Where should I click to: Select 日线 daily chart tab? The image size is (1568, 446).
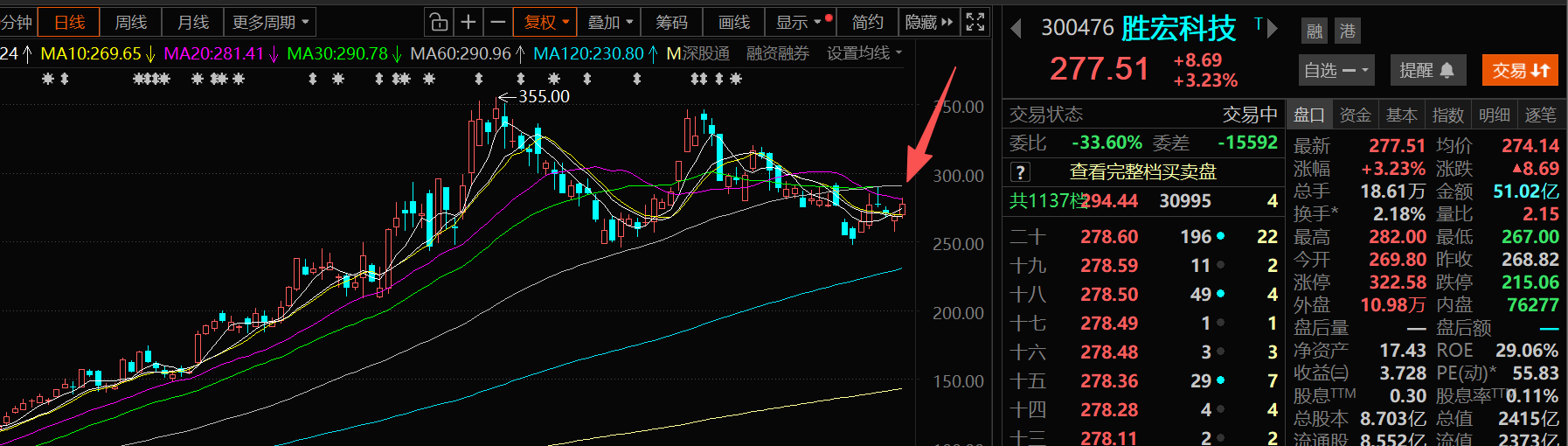click(70, 22)
